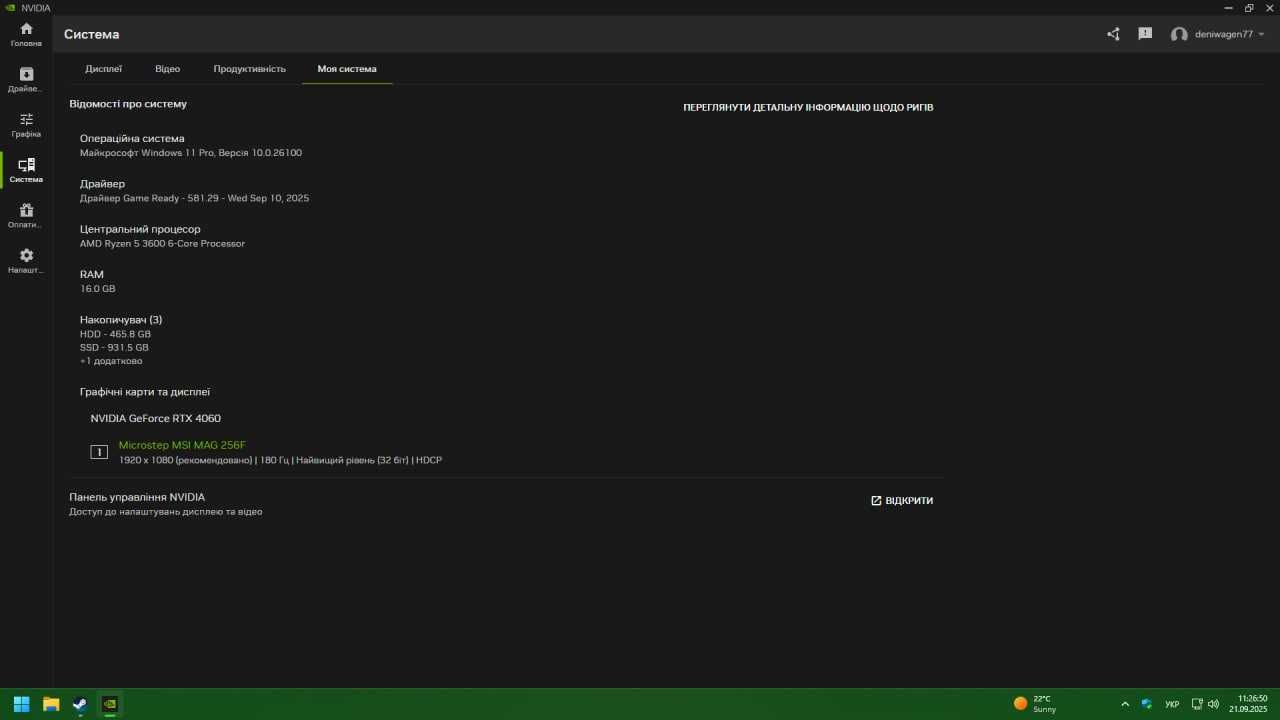Click the SSD - 931.5 GB entry
Viewport: 1280px width, 720px height.
114,347
